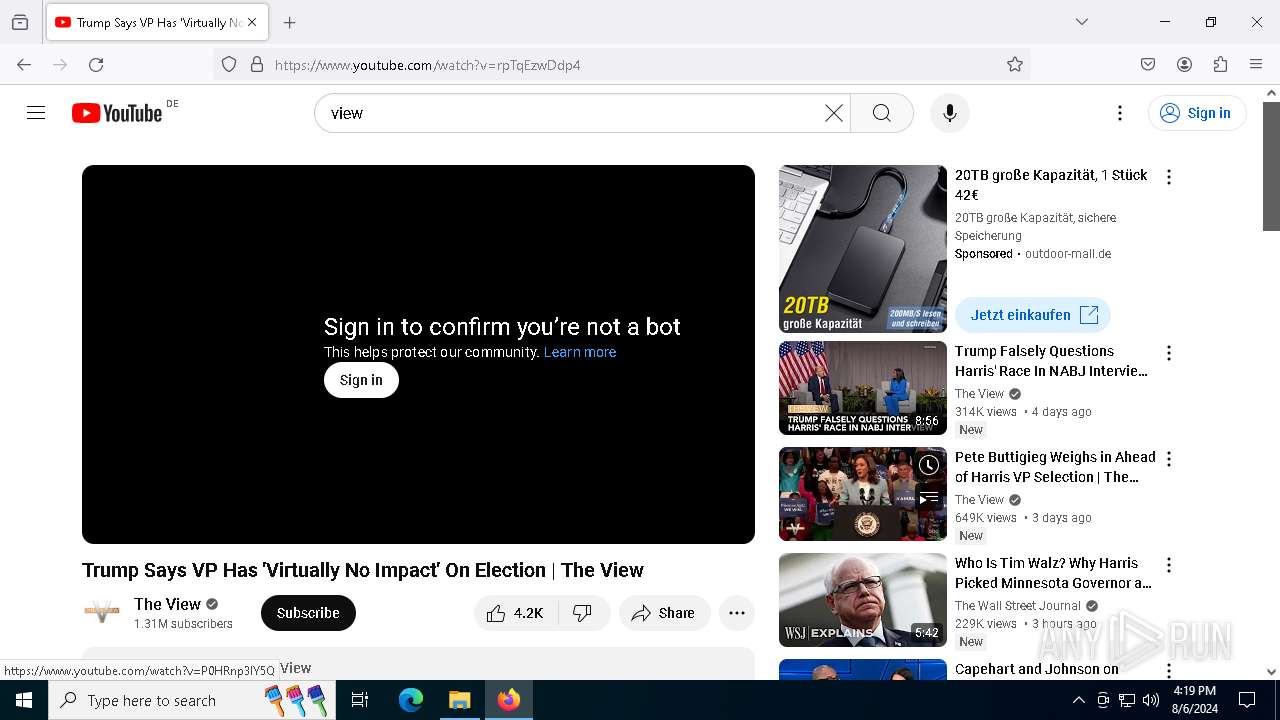Open The View channel name
This screenshot has width=1280, height=720.
167,604
